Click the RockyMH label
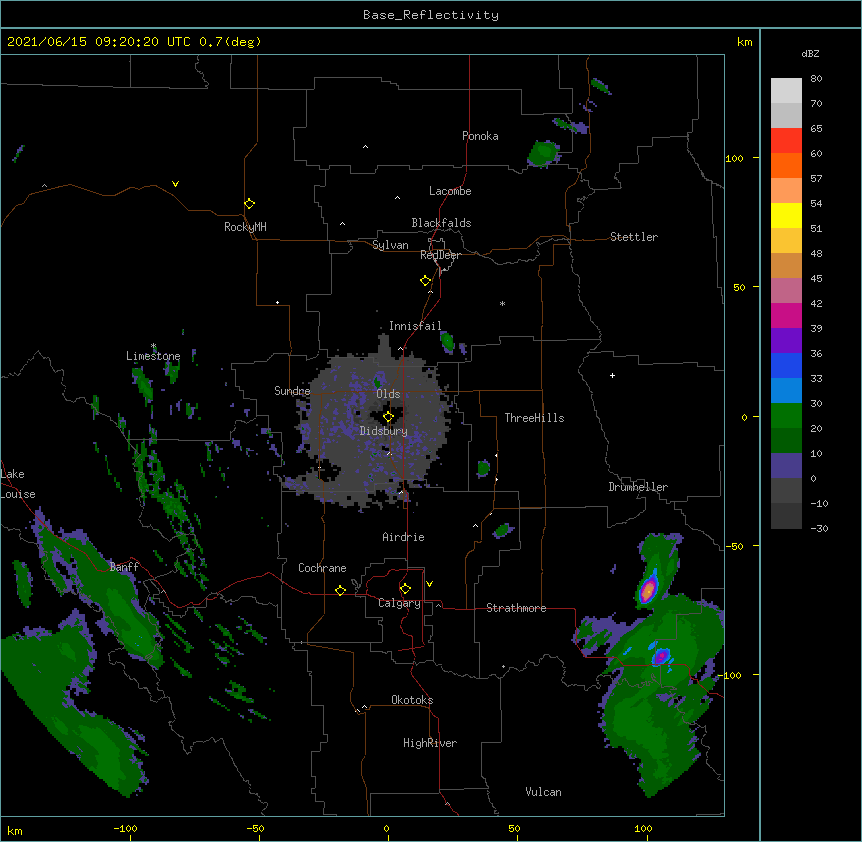Image resolution: width=862 pixels, height=842 pixels. click(245, 227)
